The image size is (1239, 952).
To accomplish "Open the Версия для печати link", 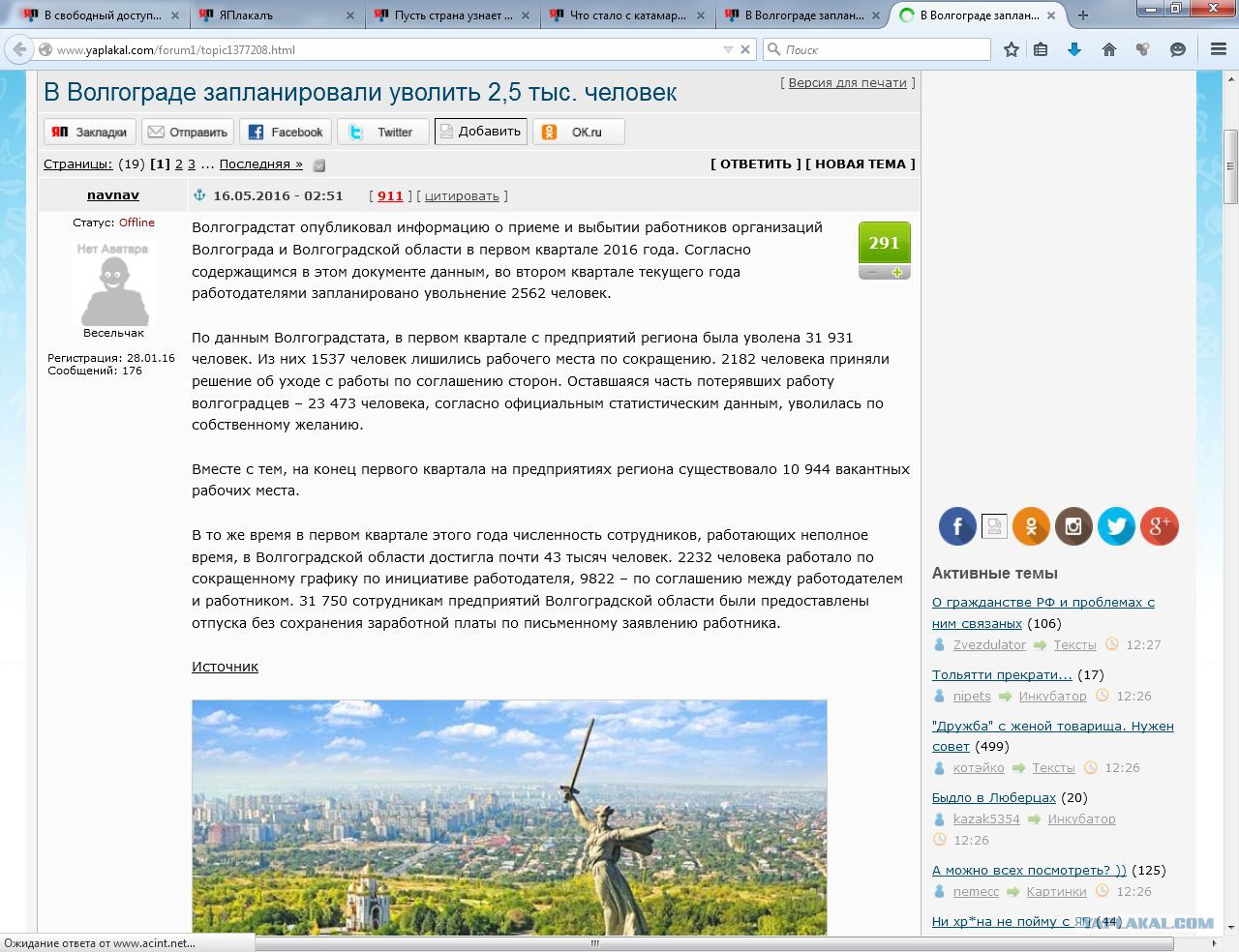I will 847,83.
